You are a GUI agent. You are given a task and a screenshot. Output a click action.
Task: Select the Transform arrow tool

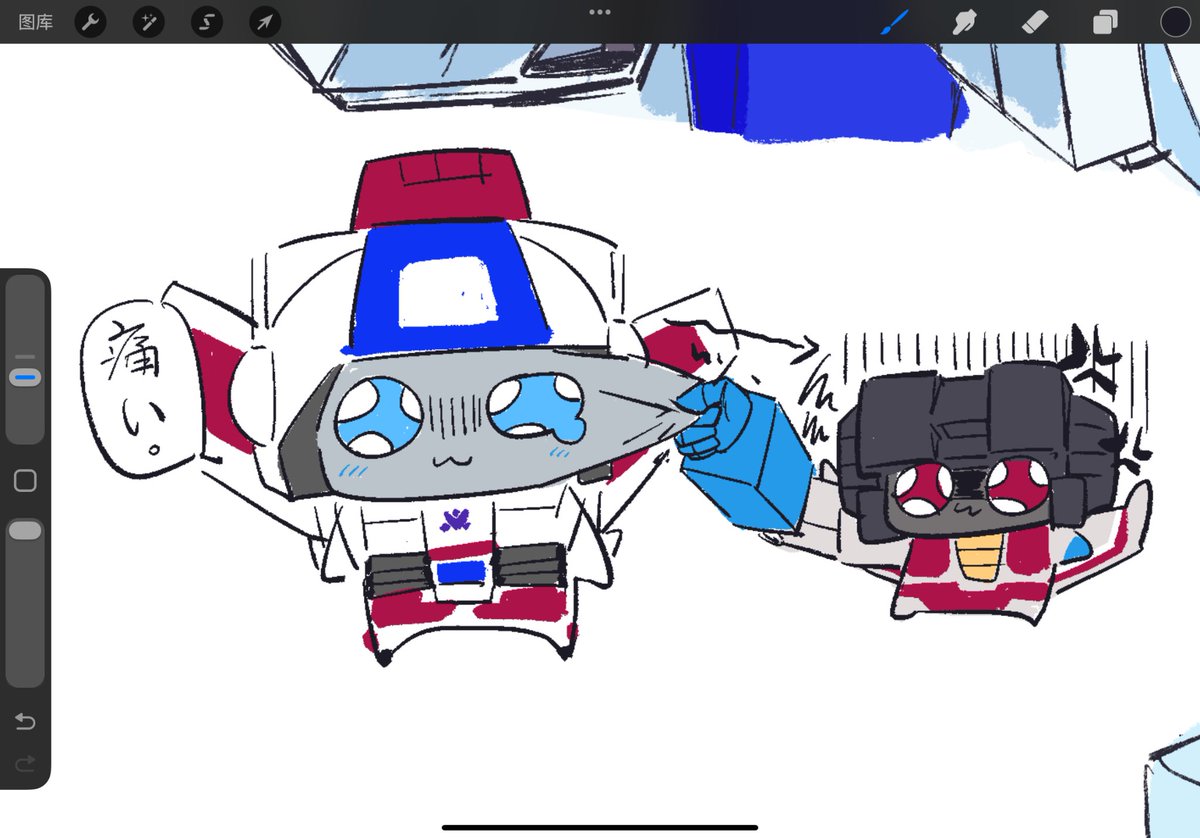click(x=265, y=22)
